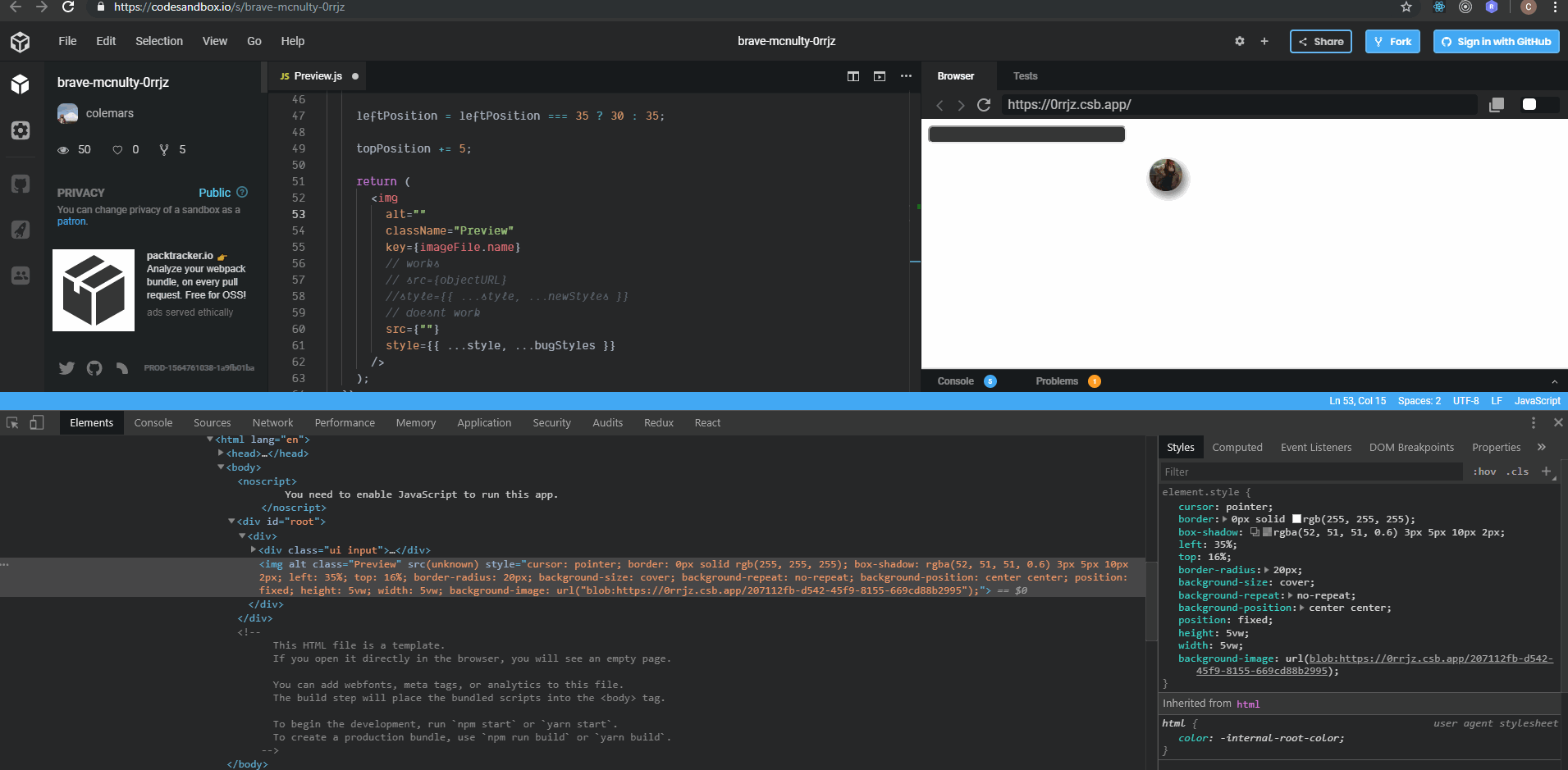Toggle preview projection view switch
This screenshot has width=1568, height=770.
click(x=1539, y=104)
